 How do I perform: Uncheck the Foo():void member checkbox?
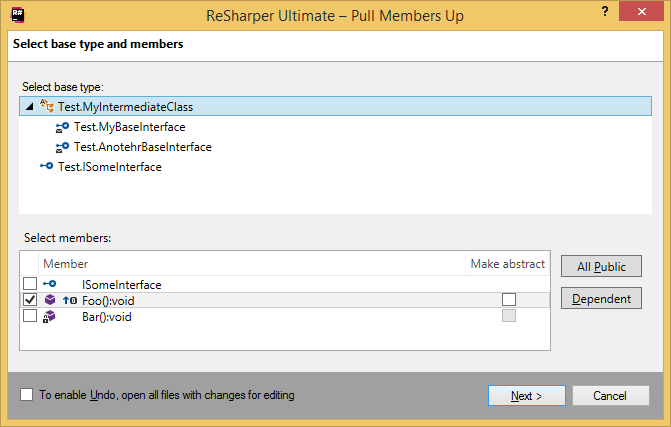click(x=30, y=300)
